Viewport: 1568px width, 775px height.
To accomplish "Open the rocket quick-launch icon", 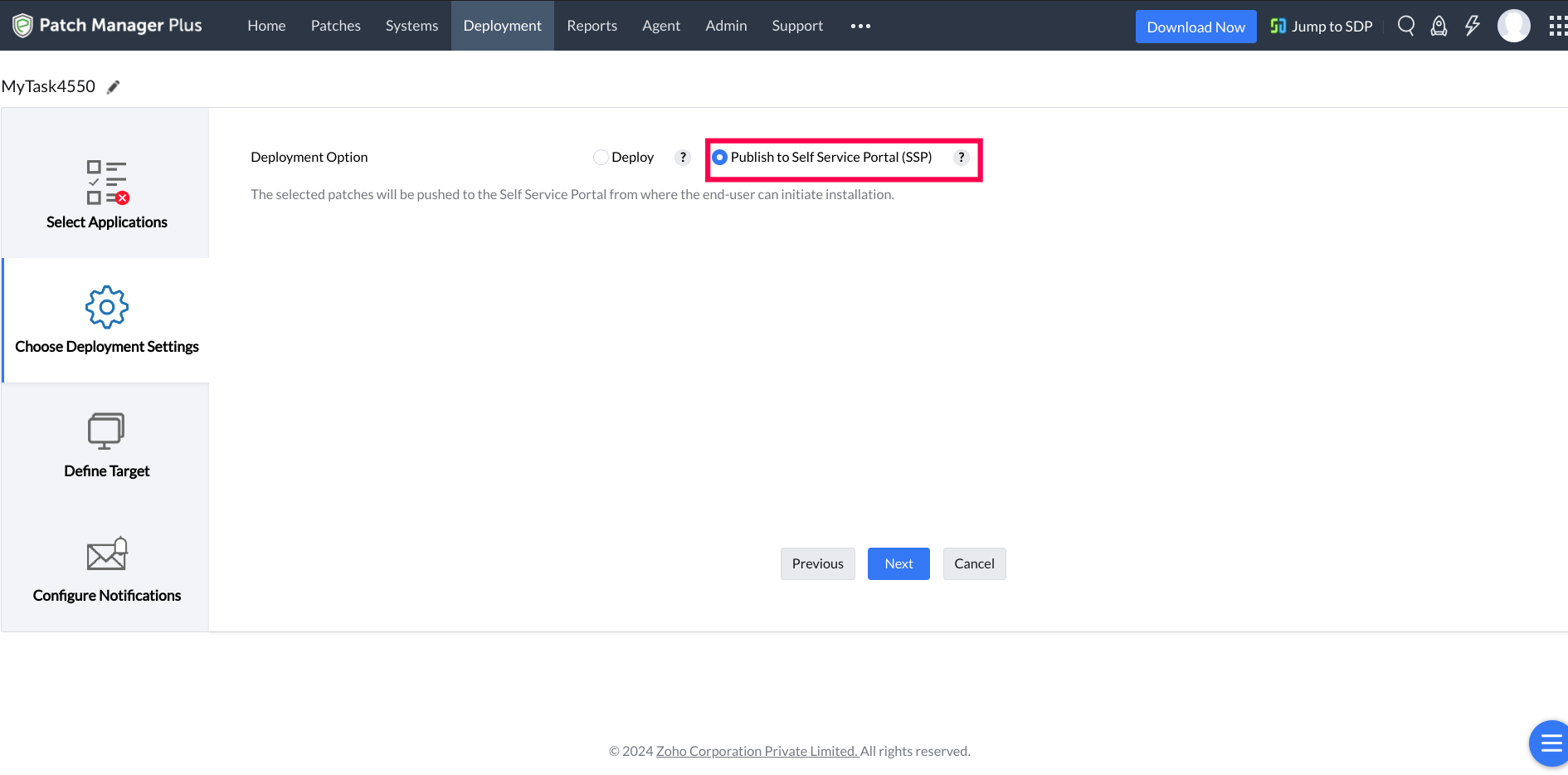I will point(1439,26).
